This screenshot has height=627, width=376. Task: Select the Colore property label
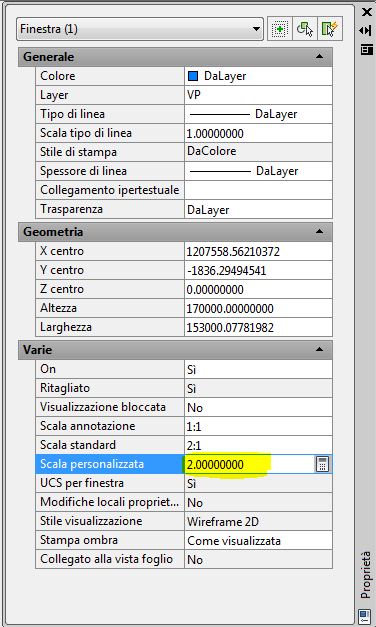click(58, 76)
